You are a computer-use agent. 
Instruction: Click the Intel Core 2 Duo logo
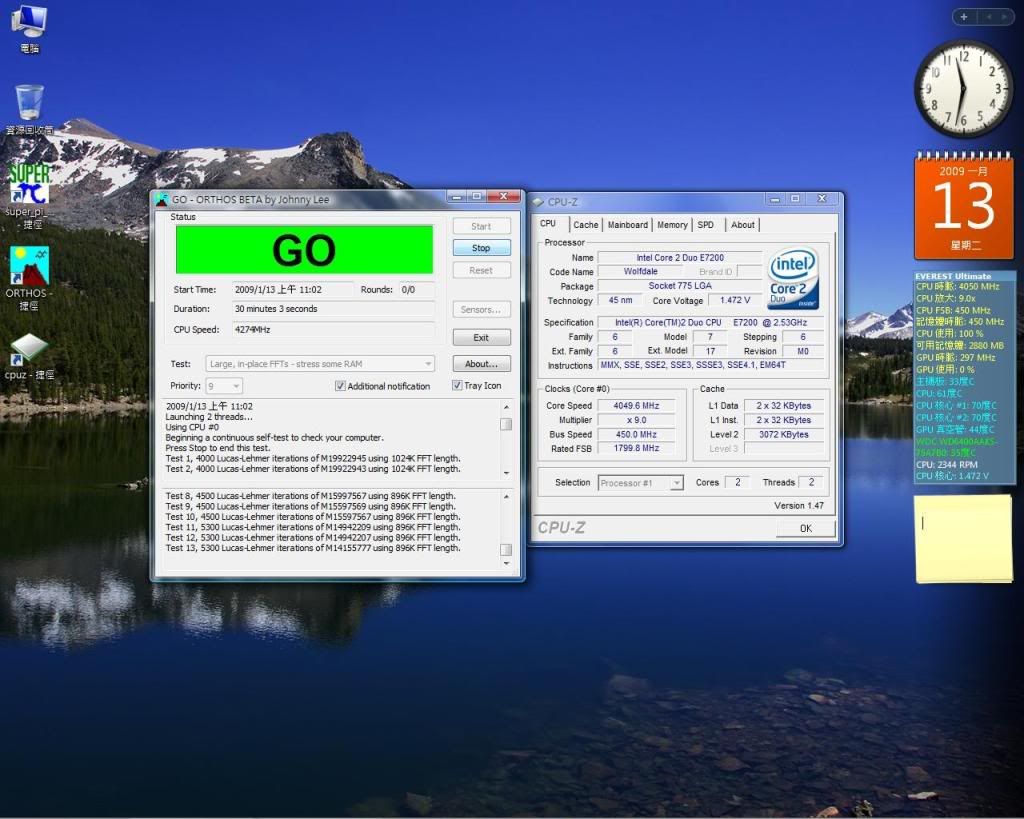coord(793,278)
